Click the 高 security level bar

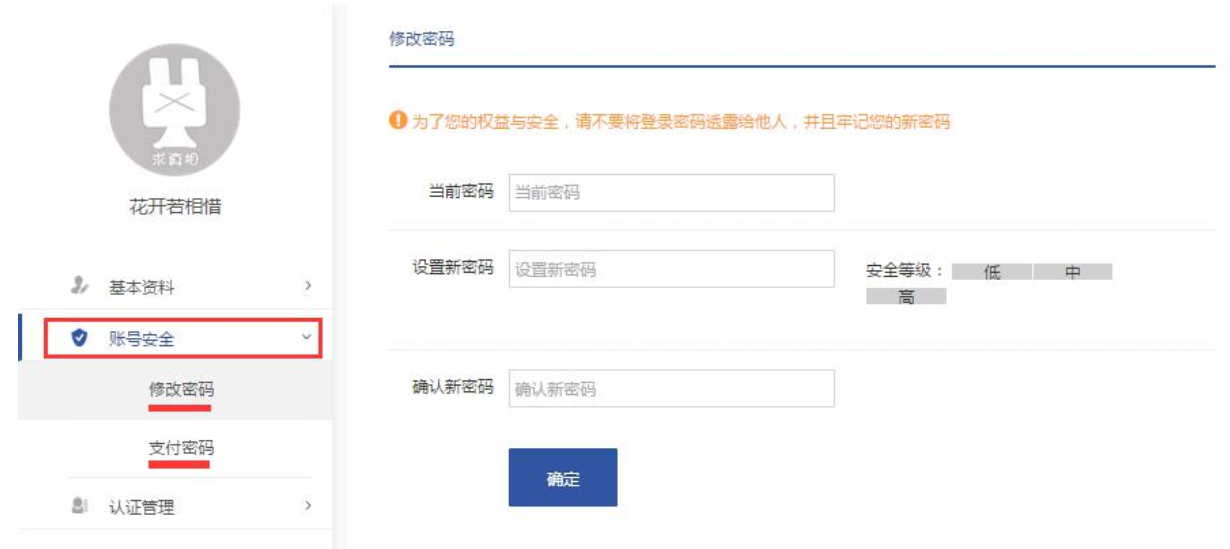pyautogui.click(x=906, y=297)
